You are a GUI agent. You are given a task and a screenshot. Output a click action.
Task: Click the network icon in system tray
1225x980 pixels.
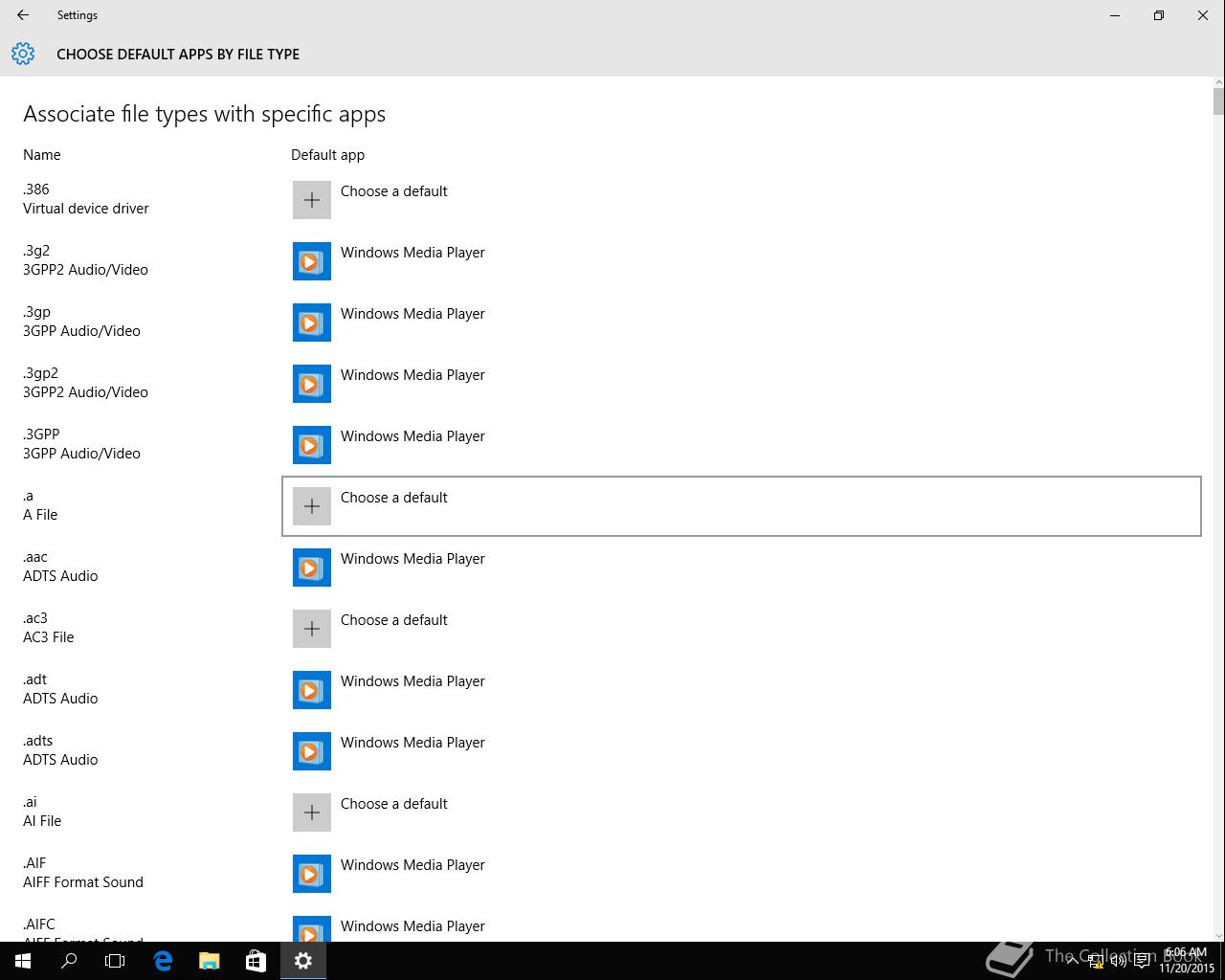point(1097,962)
